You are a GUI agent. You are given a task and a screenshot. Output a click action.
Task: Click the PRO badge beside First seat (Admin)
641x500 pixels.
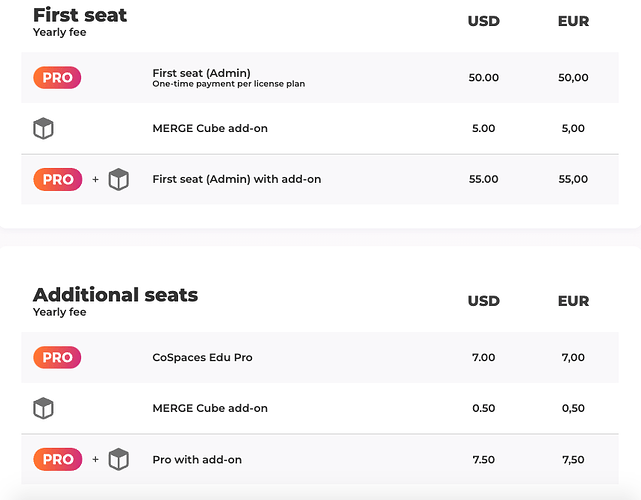[x=57, y=78]
